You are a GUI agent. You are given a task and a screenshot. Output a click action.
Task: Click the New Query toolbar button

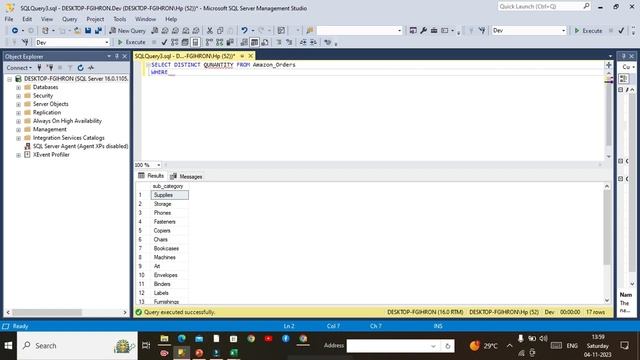tap(127, 31)
